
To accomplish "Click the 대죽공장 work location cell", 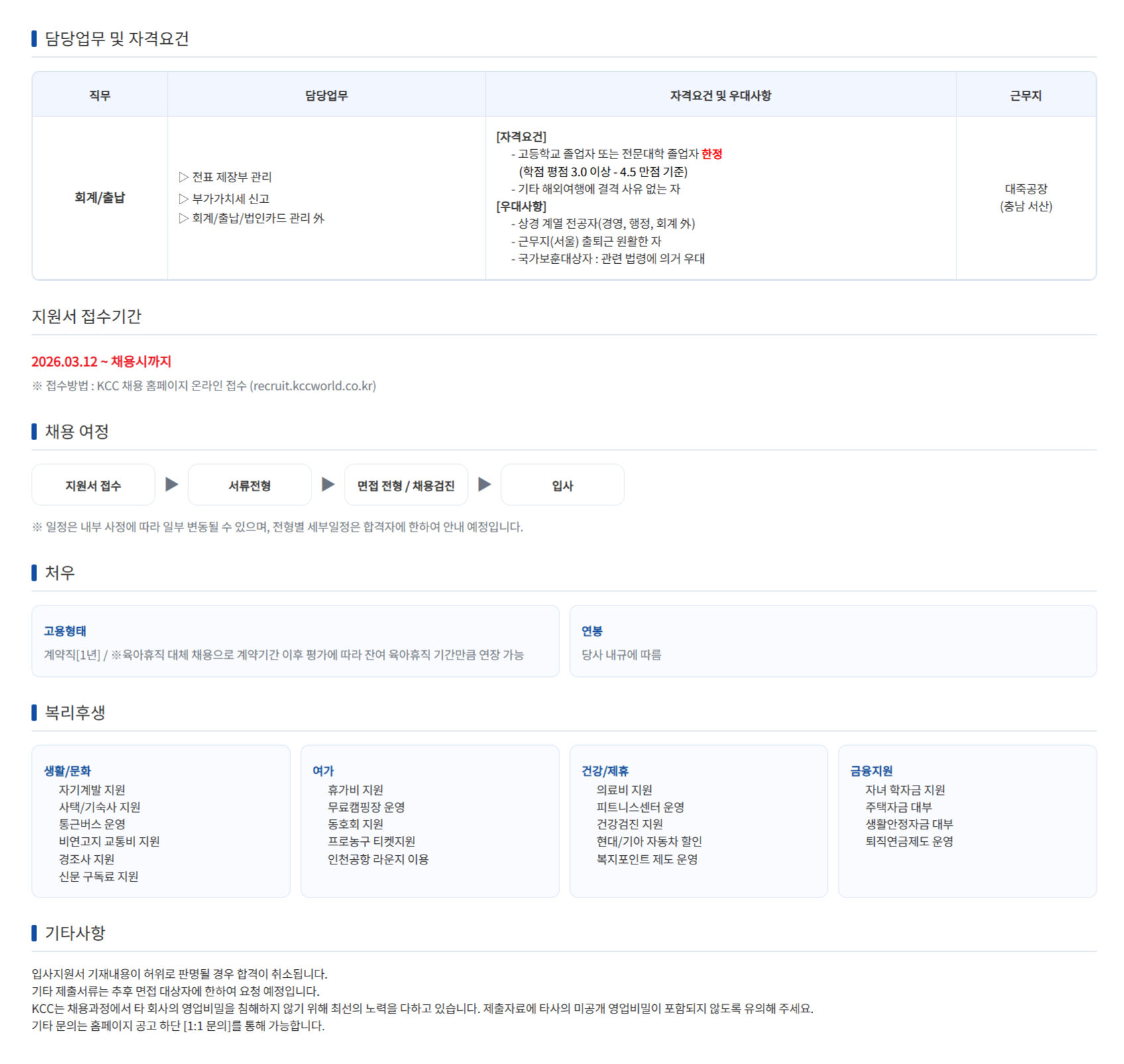I will point(1025,198).
